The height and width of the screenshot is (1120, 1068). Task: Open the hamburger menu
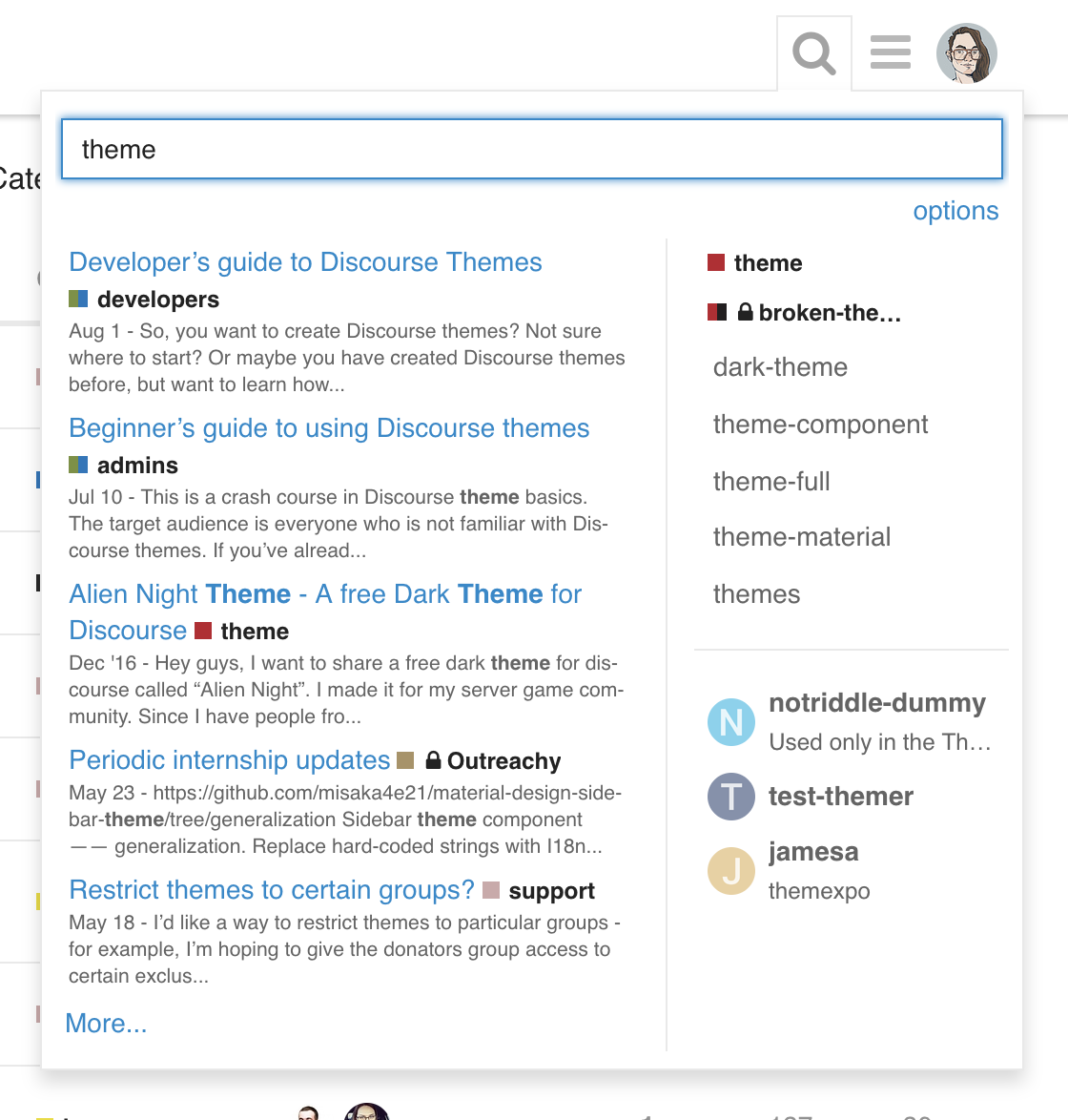890,52
